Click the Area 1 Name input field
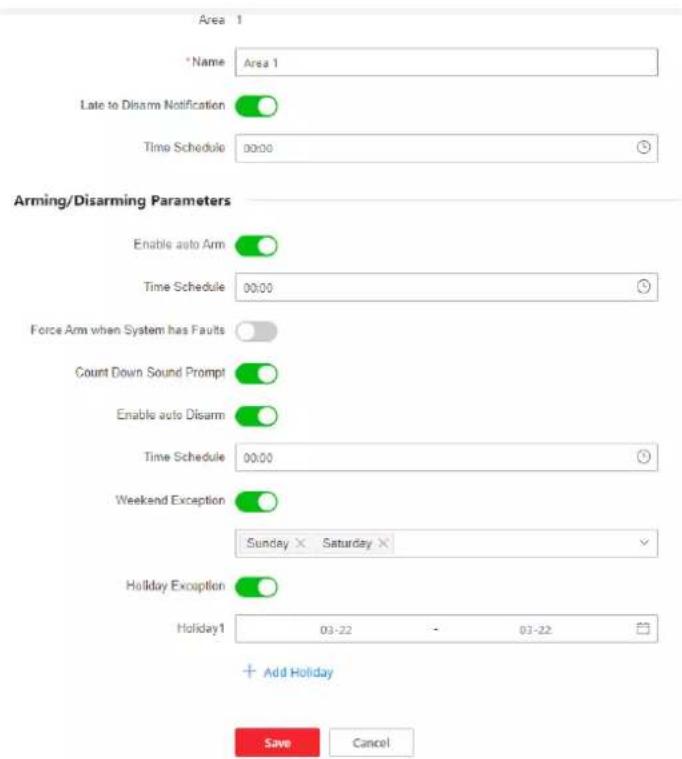The image size is (682, 759). pos(446,62)
